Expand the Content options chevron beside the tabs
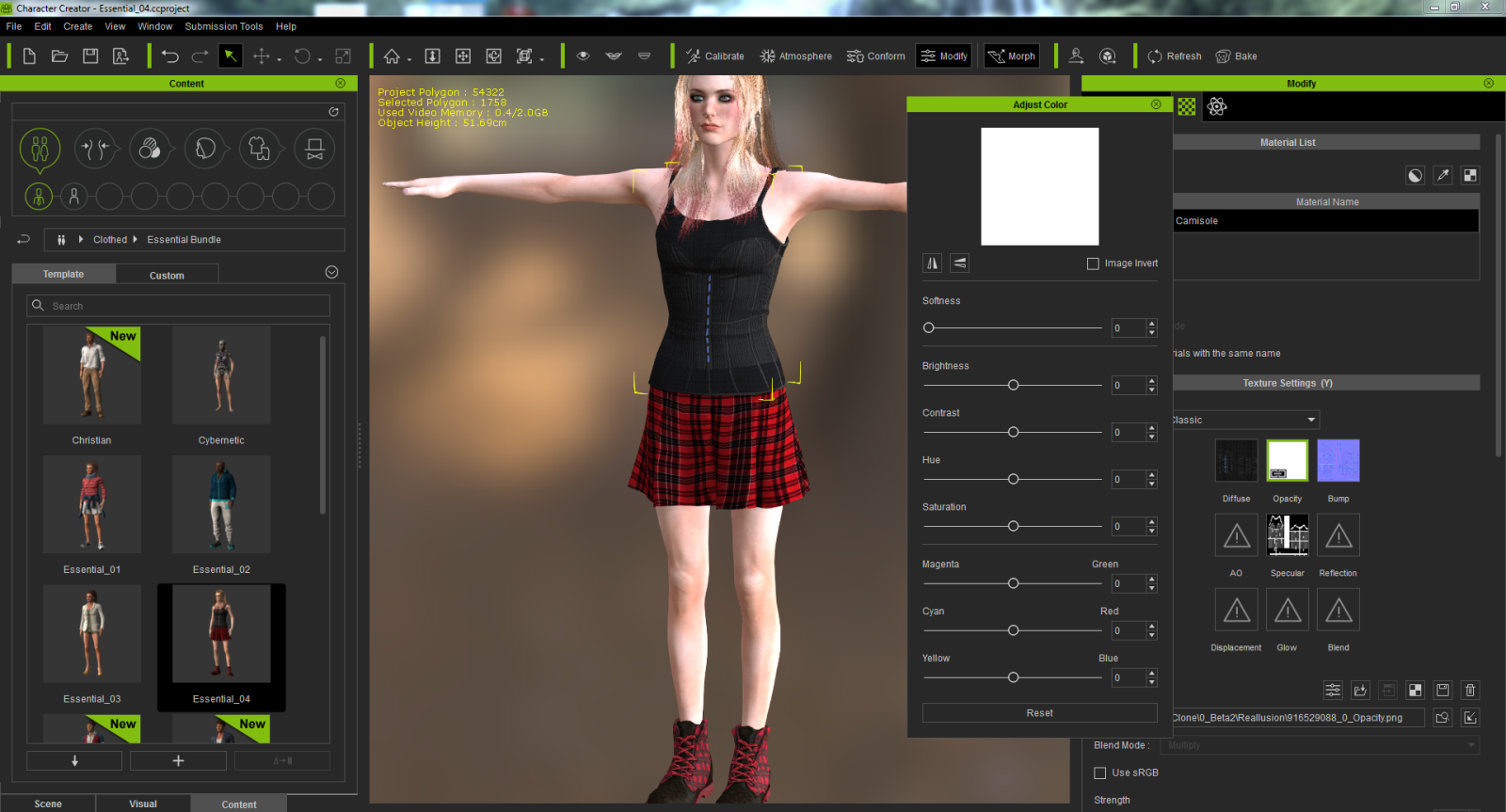Screen dimensions: 1506x812 click(331, 272)
